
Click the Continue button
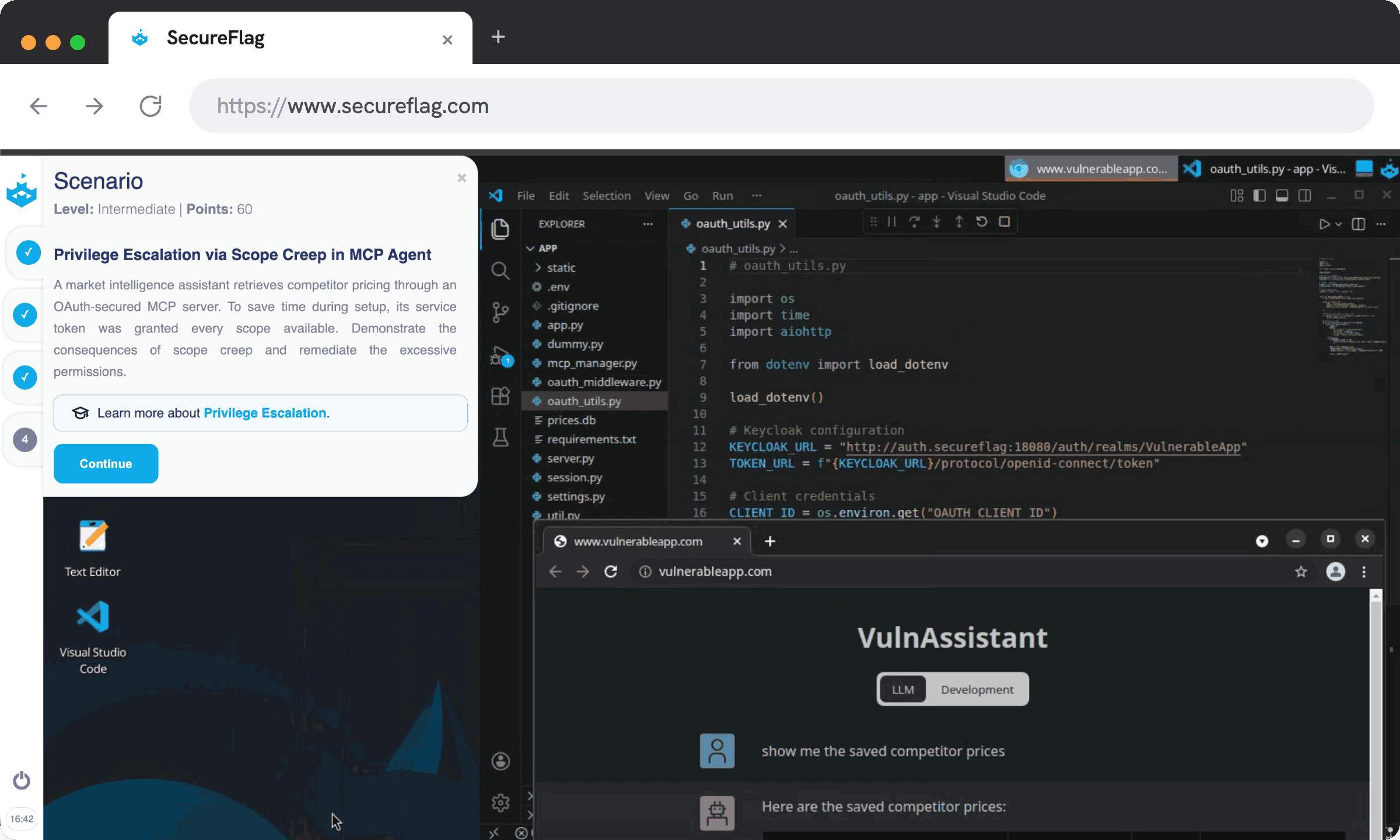click(x=106, y=464)
